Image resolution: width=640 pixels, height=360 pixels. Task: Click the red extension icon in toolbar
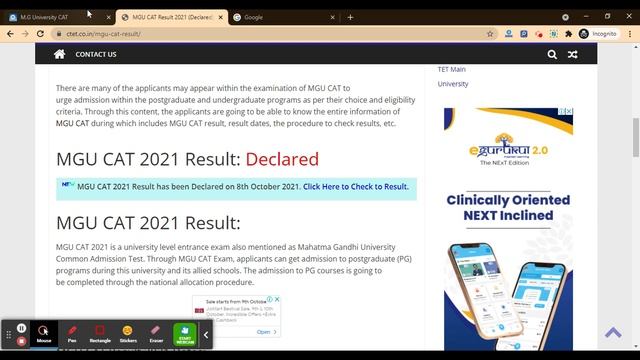pyautogui.click(x=539, y=34)
